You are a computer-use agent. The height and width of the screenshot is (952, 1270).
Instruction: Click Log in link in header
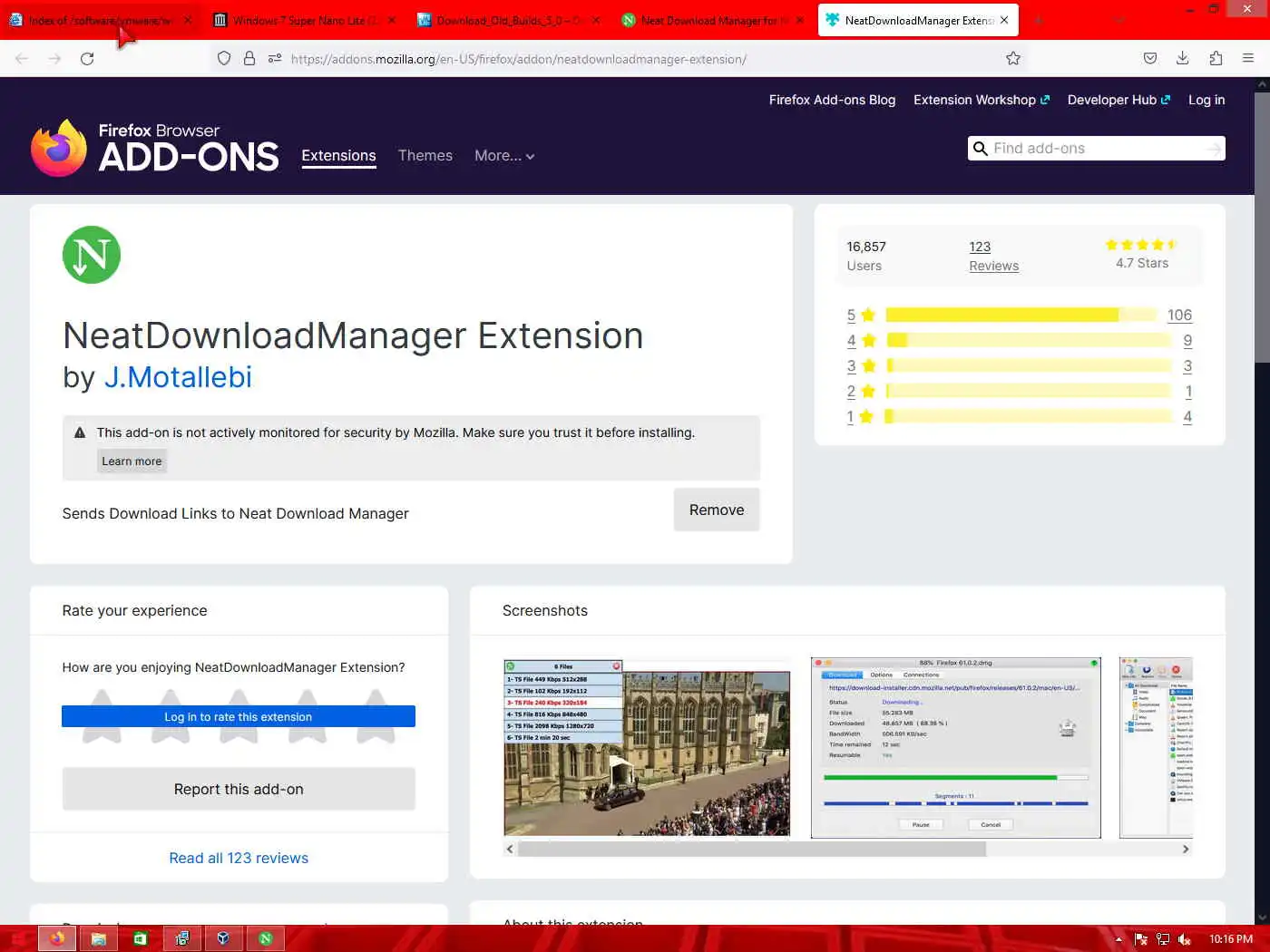click(x=1206, y=100)
